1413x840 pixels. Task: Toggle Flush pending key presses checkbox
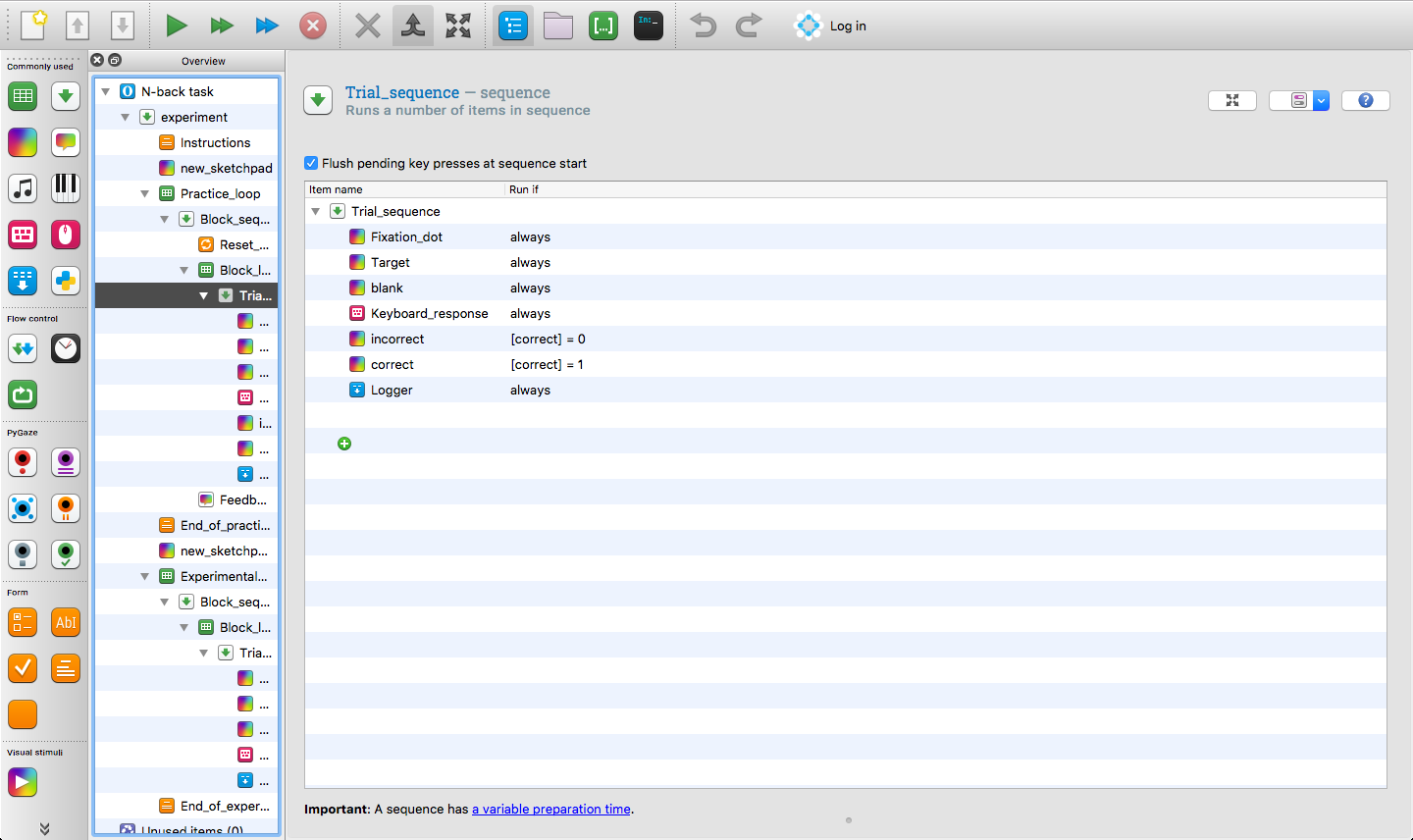pos(311,163)
